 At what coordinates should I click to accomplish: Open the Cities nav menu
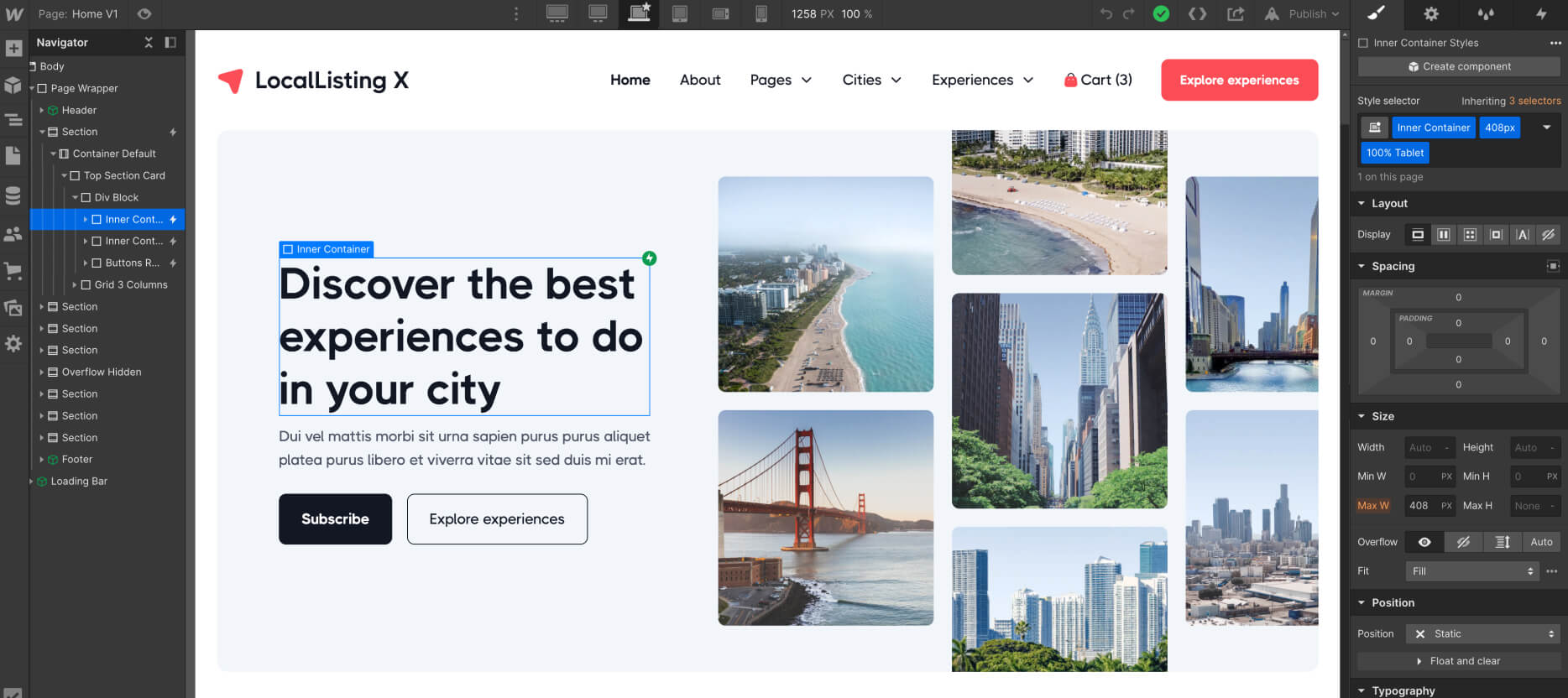(x=871, y=80)
